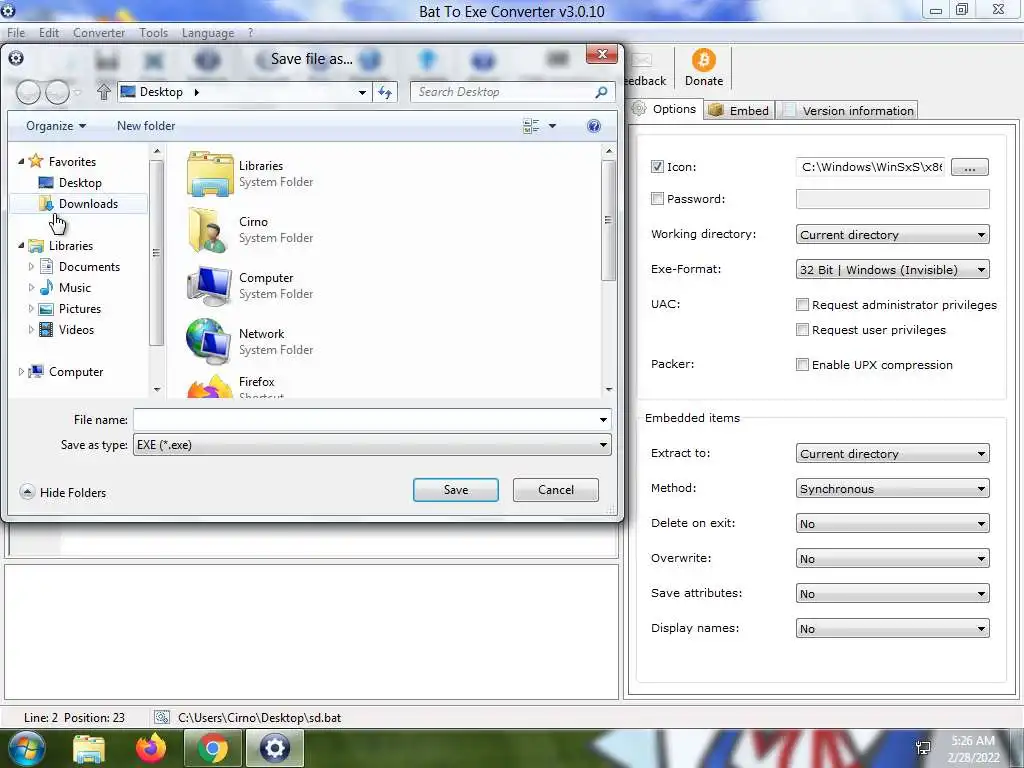Enable UPX compression checkbox
Viewport: 1024px width, 768px height.
point(803,364)
